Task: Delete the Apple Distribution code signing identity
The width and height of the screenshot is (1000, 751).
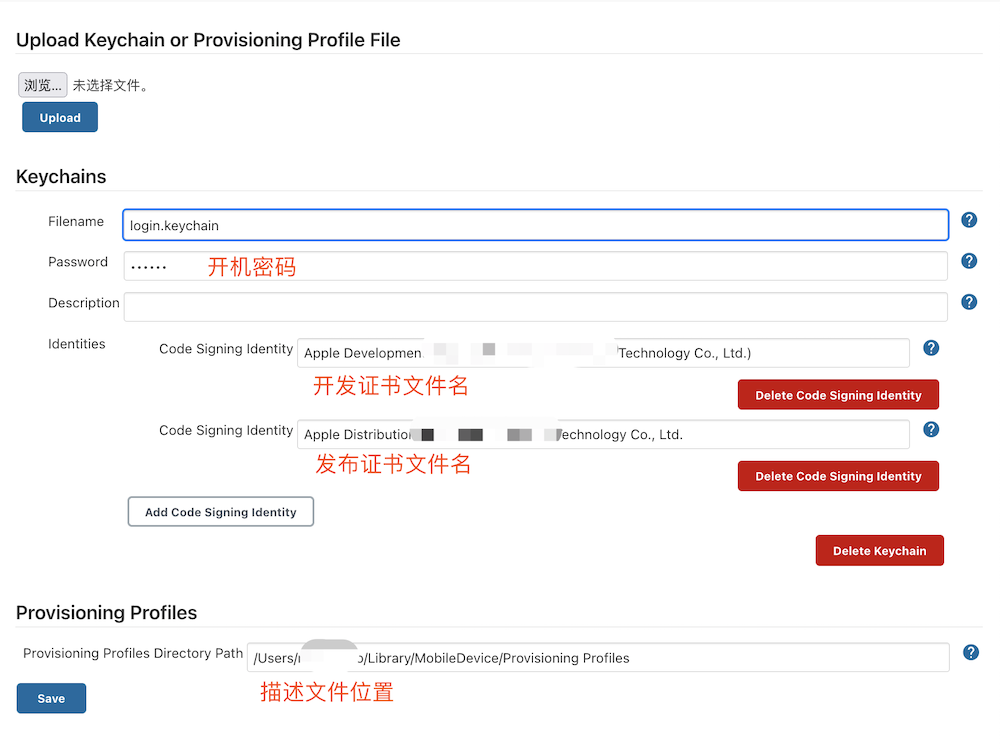Action: pos(838,476)
